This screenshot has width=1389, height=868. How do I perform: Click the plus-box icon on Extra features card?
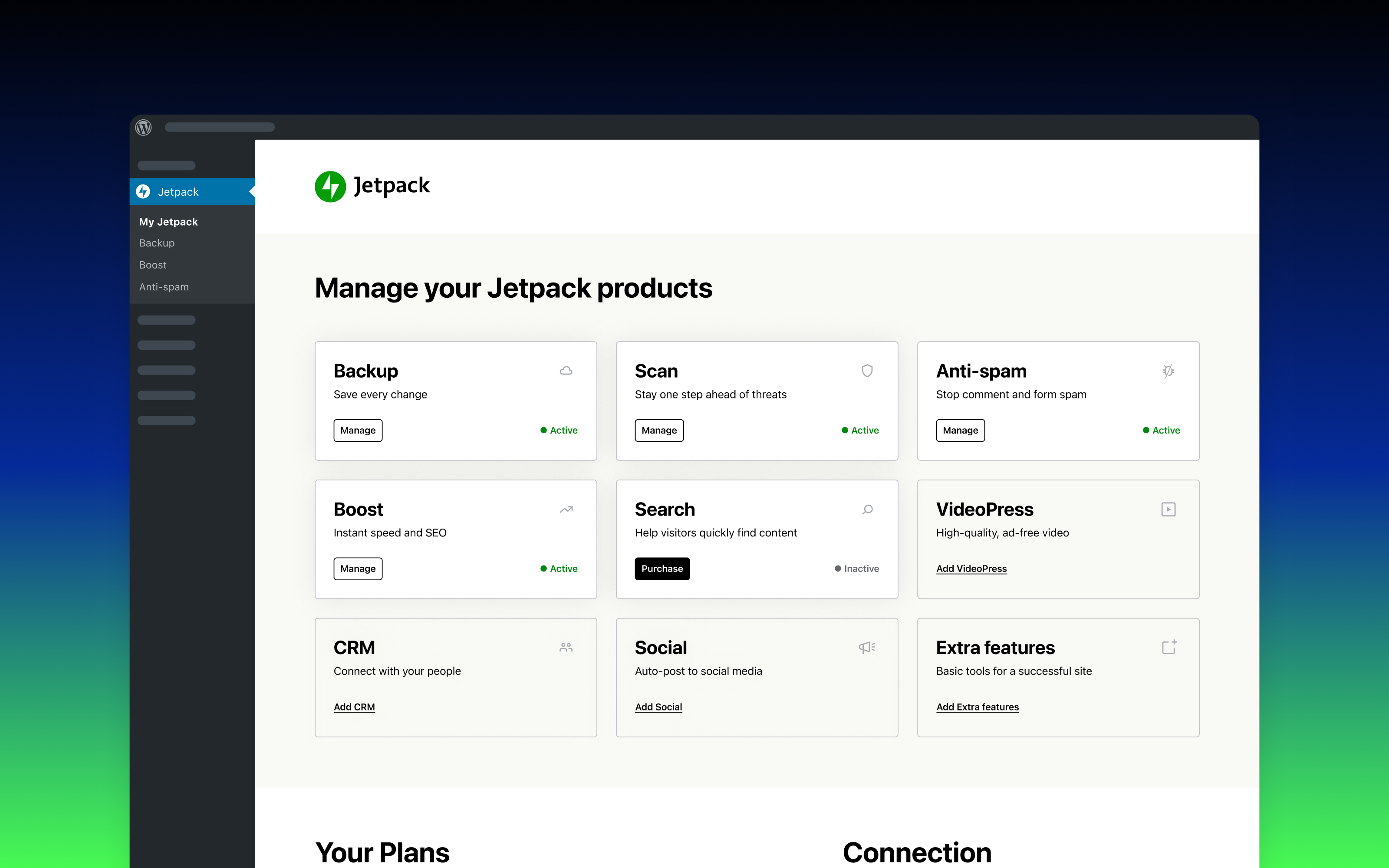click(x=1168, y=647)
